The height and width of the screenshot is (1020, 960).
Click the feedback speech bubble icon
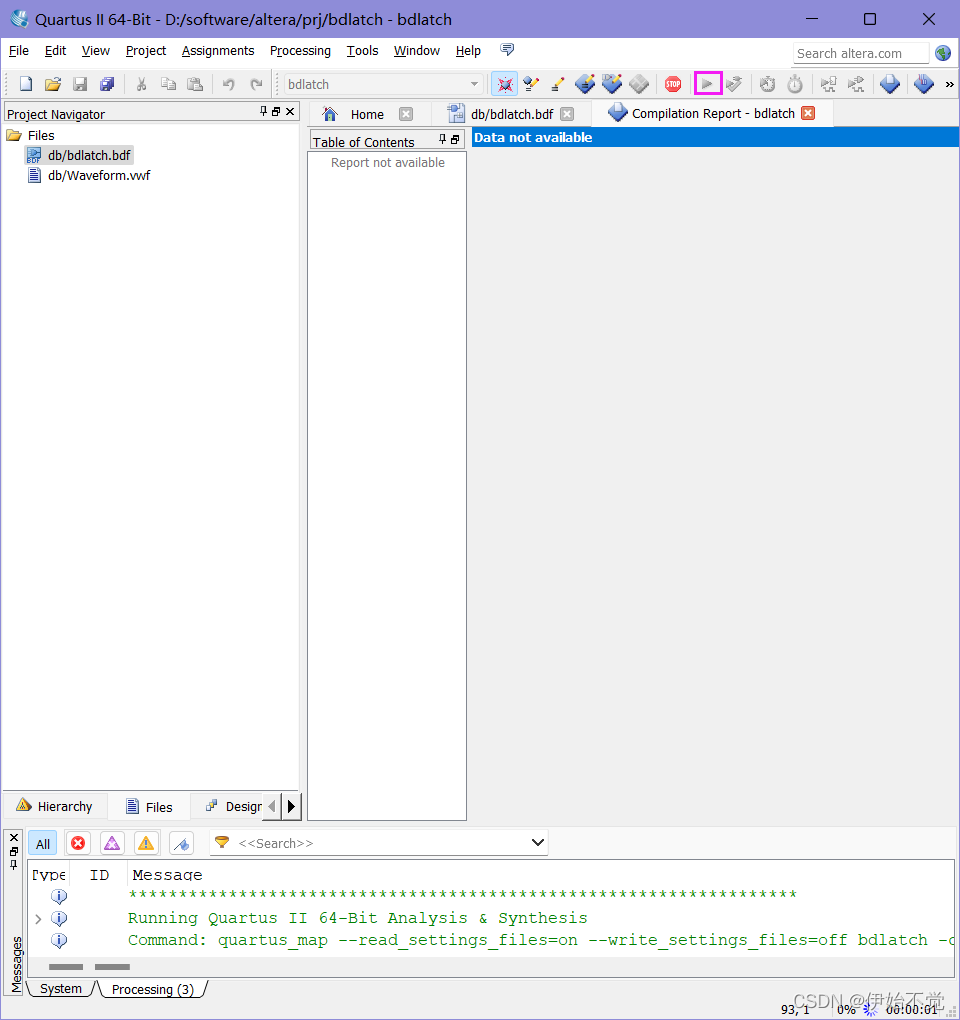tap(507, 49)
